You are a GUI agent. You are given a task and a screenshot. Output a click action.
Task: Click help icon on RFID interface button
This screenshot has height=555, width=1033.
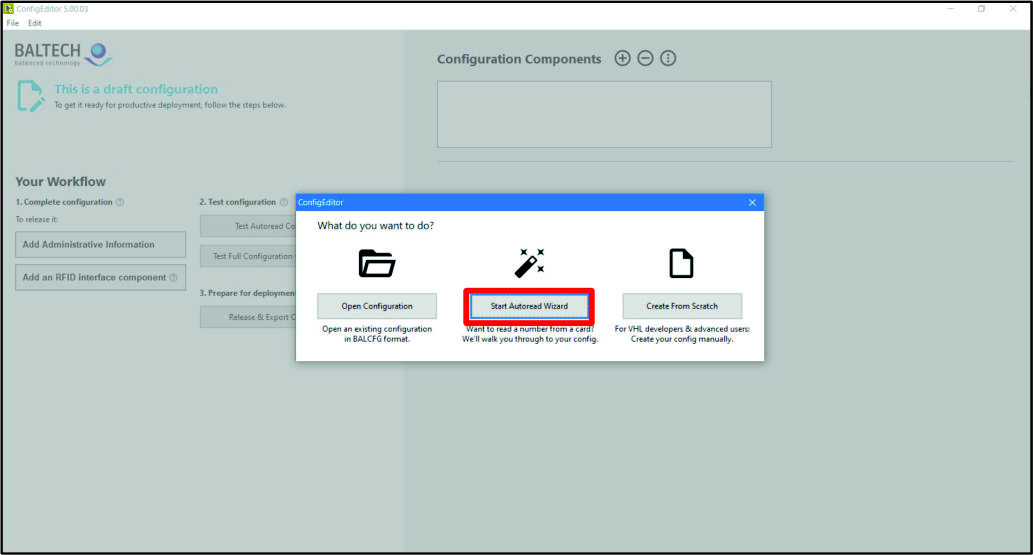(x=173, y=278)
